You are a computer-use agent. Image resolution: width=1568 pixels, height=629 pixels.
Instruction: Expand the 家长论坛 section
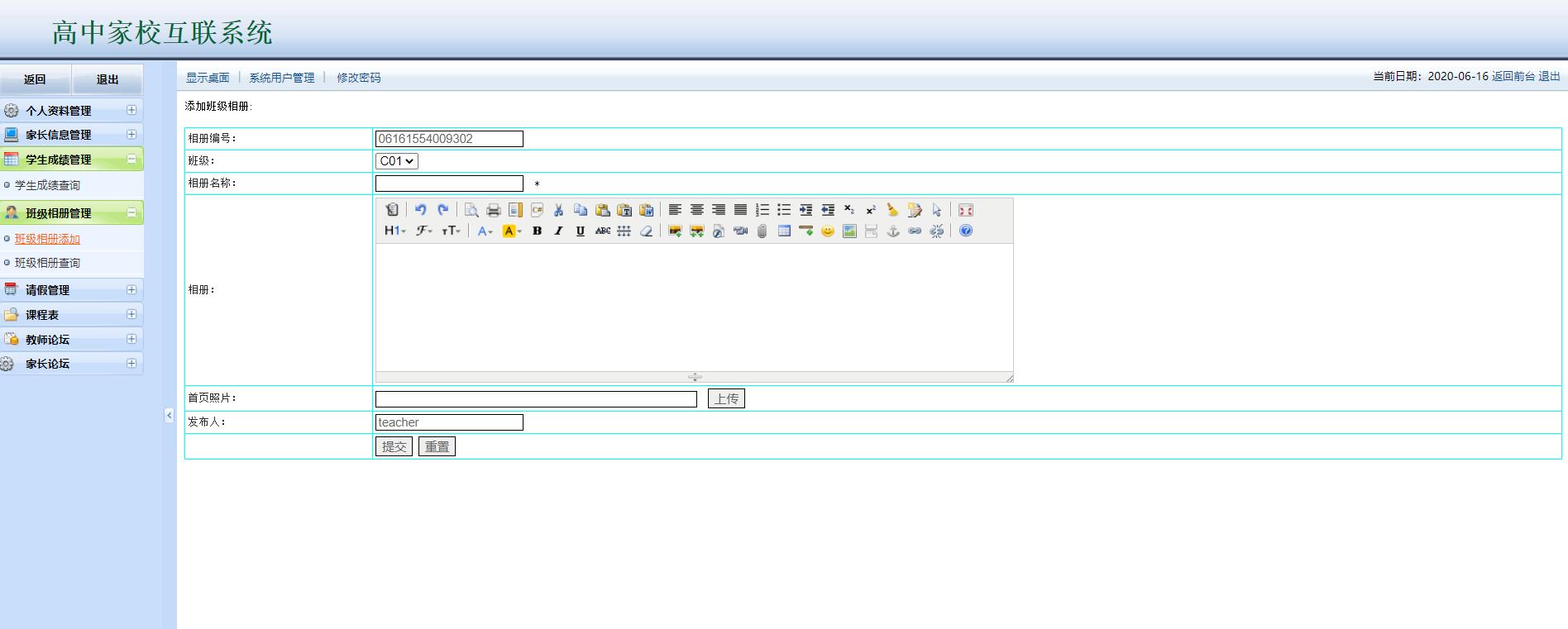click(131, 363)
